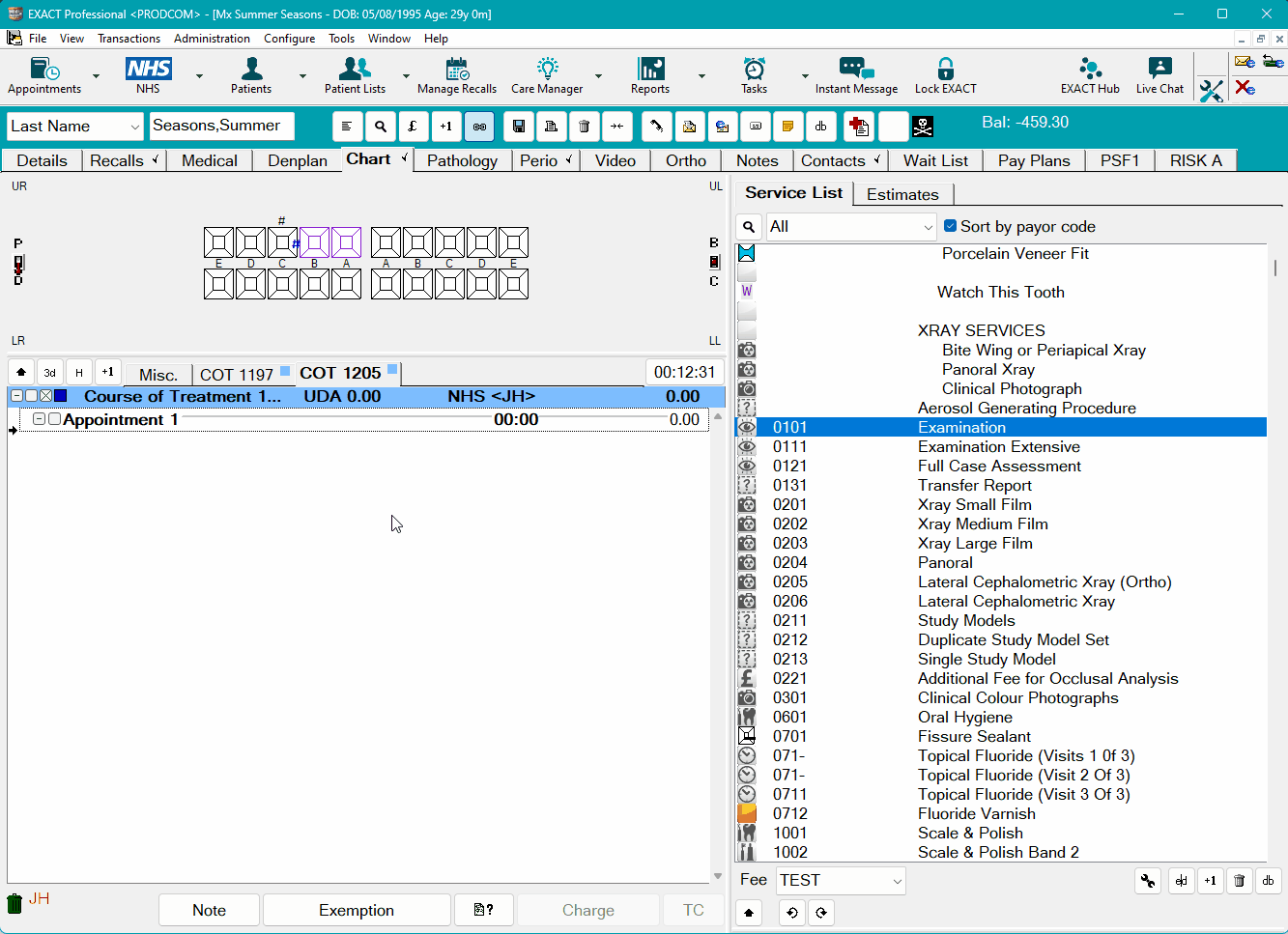Click the Note button
Screen dimensions: 1288x934
coord(209,910)
